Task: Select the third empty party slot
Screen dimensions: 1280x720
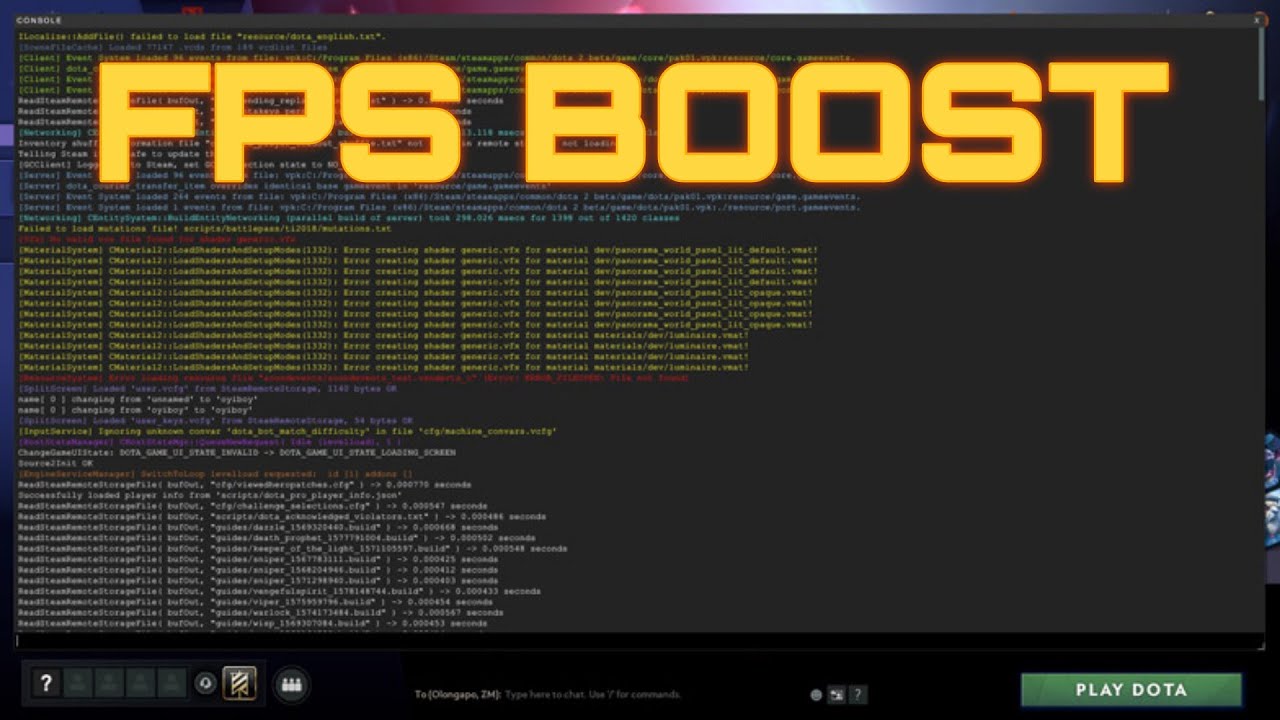Action: 141,684
